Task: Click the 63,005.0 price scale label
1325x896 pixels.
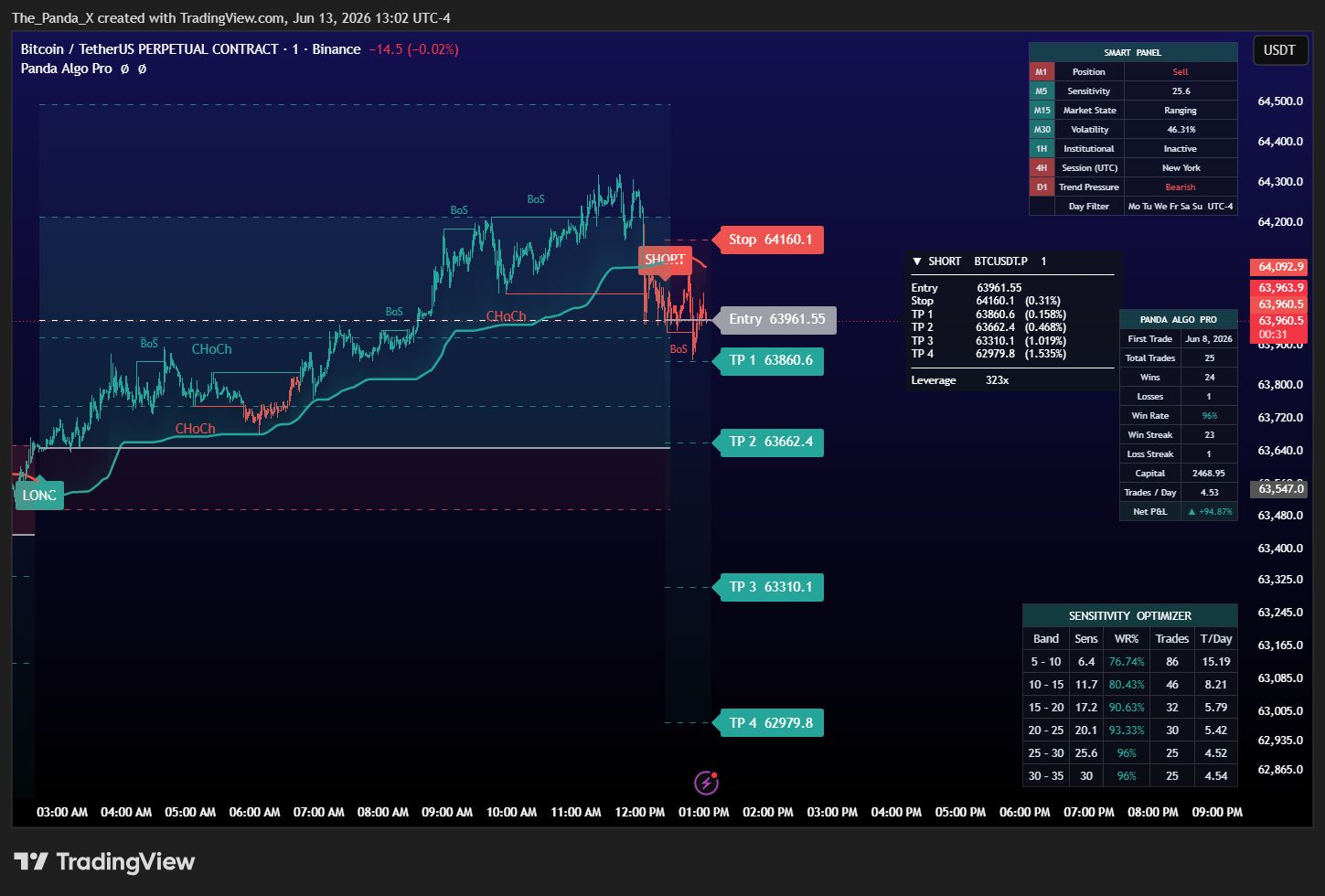Action: 1280,711
